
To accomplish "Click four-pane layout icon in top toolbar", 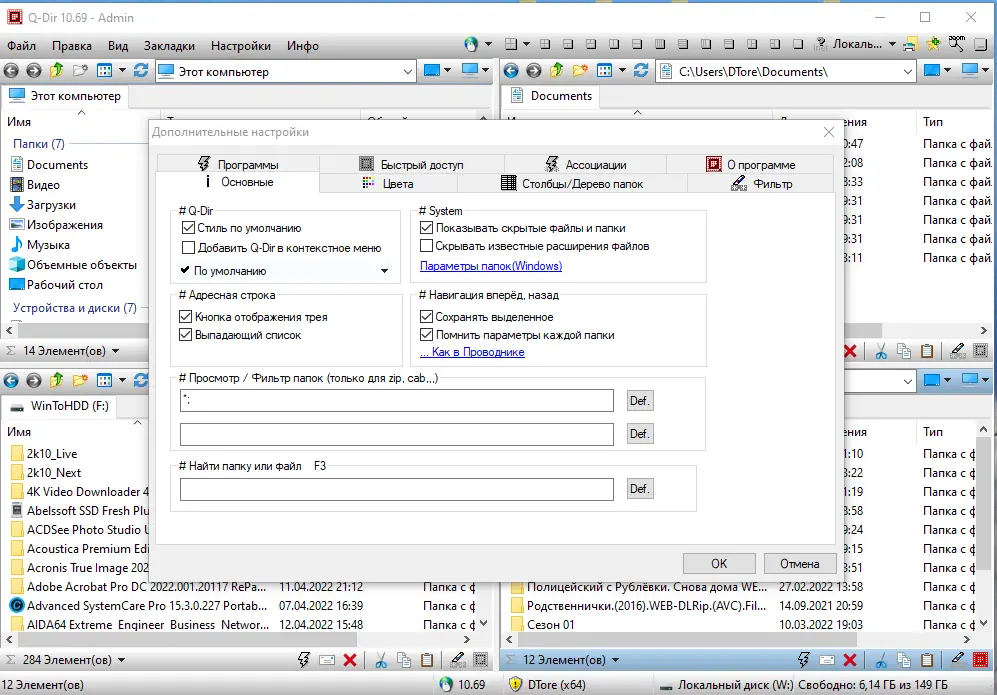I will 511,44.
